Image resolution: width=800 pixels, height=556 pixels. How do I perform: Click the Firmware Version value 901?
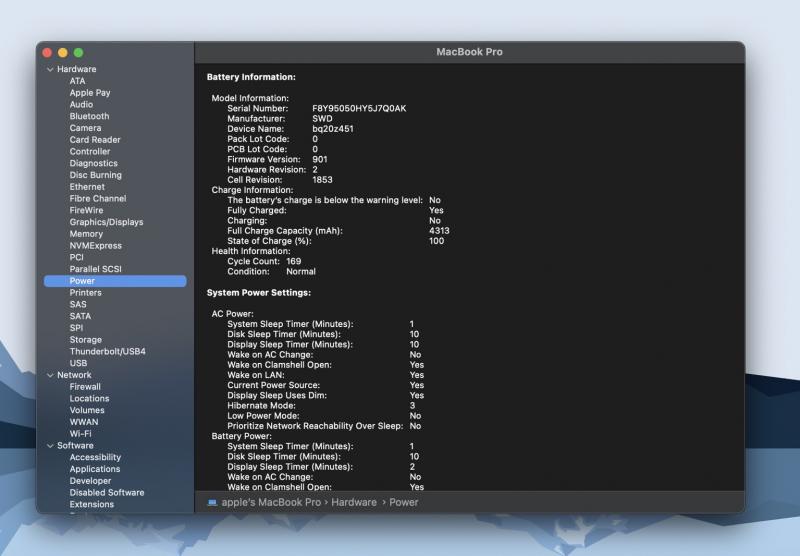point(320,160)
